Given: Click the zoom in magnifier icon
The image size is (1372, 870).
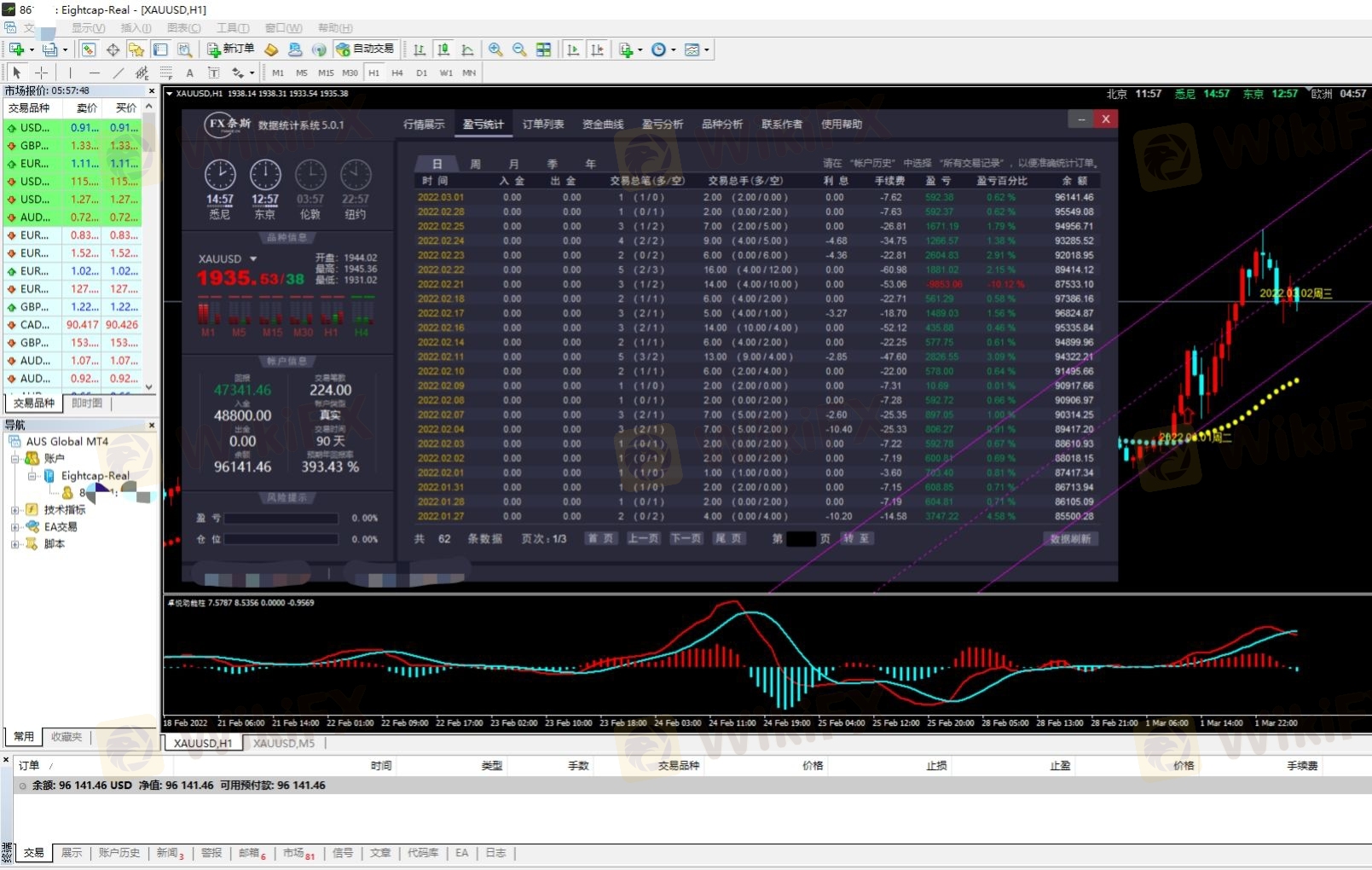Looking at the screenshot, I should click(x=495, y=50).
